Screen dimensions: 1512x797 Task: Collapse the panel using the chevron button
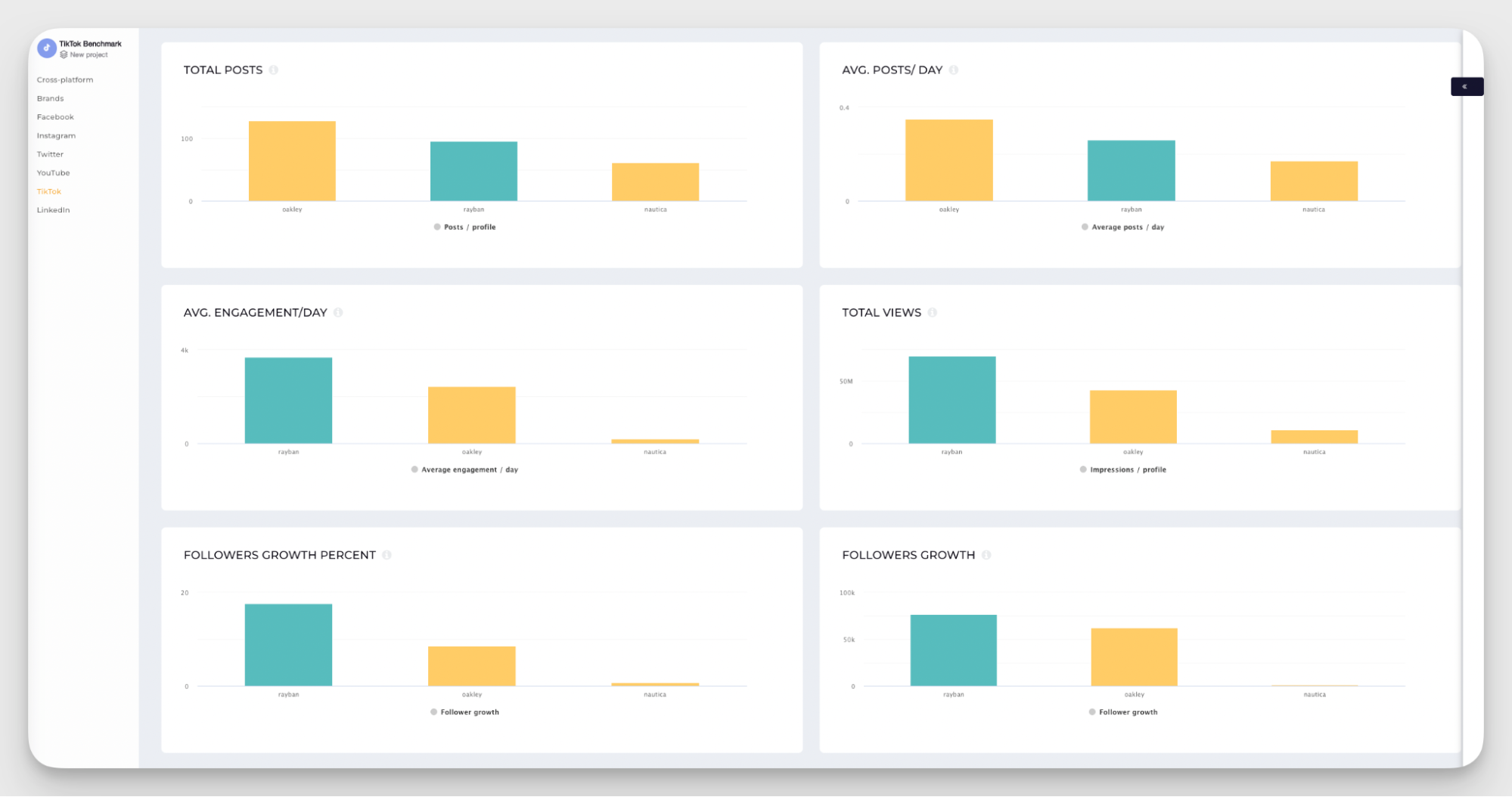pos(1467,86)
